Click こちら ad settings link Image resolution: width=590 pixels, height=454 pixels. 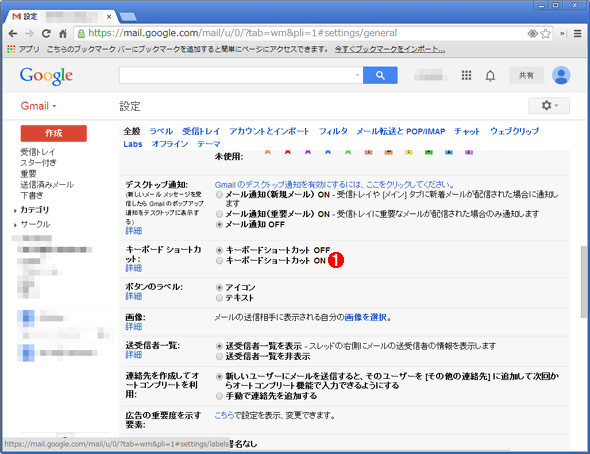coord(225,416)
